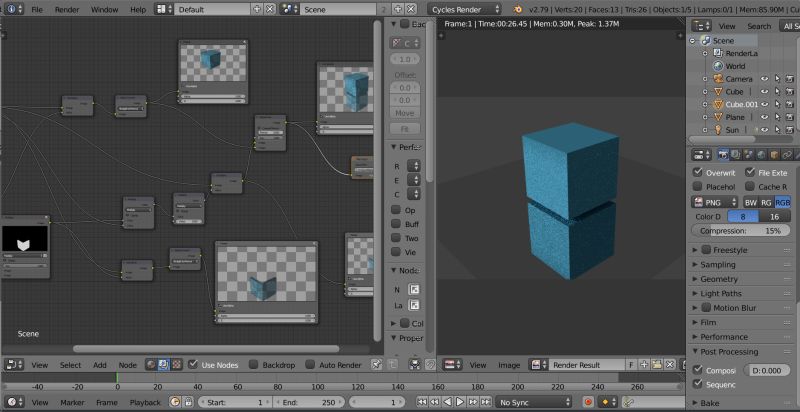
Task: Delete the Default screen layout
Action: point(269,9)
